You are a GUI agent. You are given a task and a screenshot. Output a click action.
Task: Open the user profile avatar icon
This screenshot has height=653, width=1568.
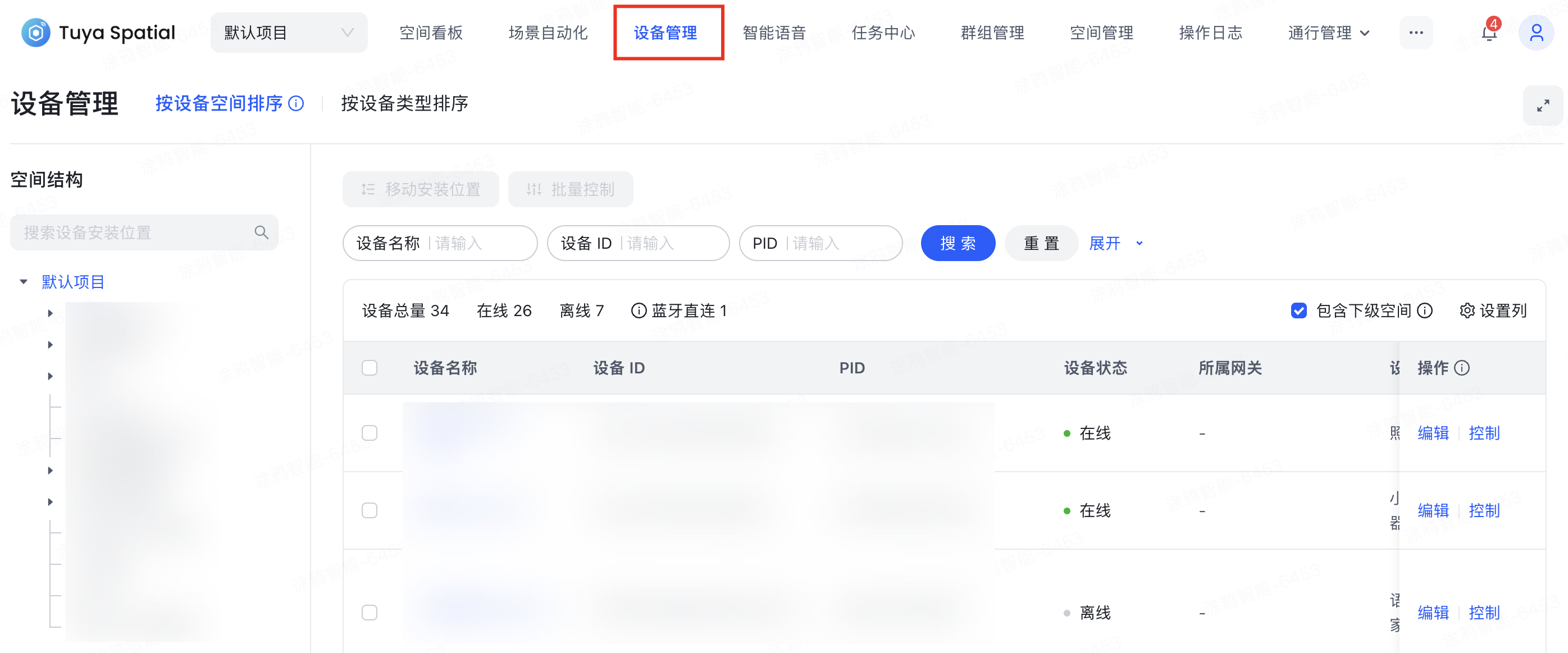1536,33
